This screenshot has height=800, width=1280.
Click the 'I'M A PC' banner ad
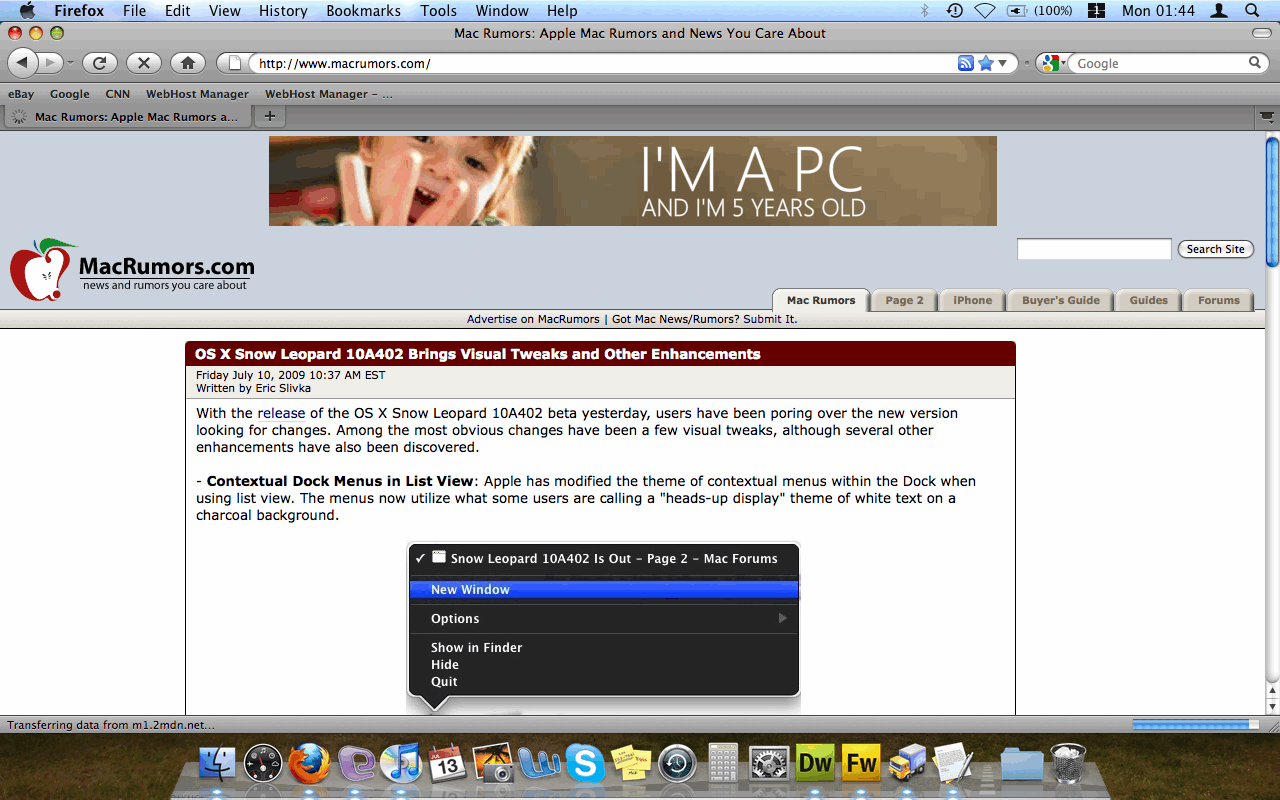pyautogui.click(x=633, y=181)
